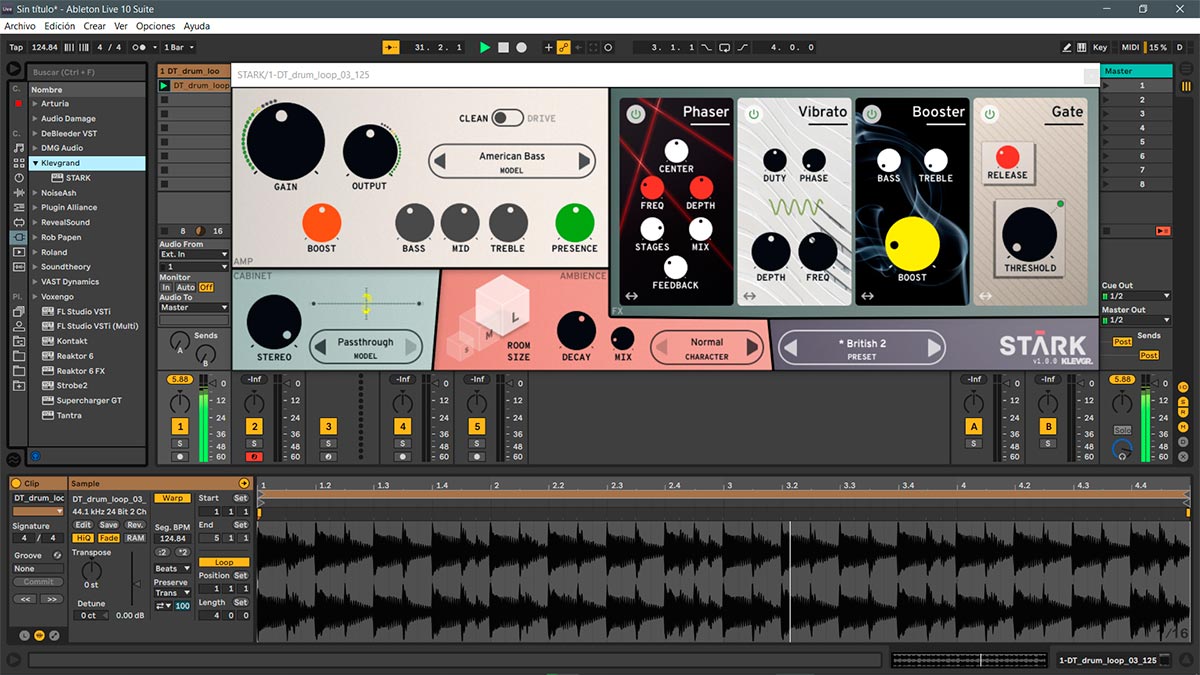Open the Audio To Master dropdown

point(194,308)
